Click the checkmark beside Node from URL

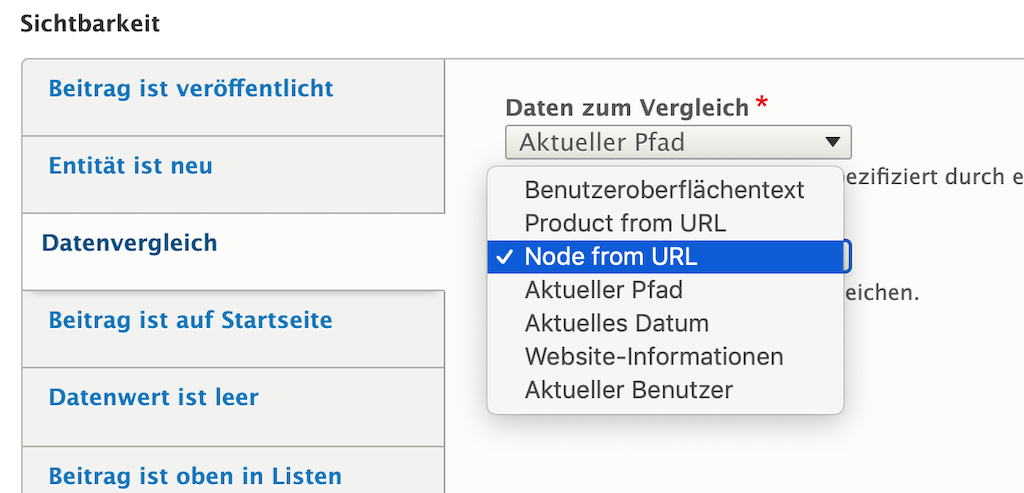(x=503, y=257)
